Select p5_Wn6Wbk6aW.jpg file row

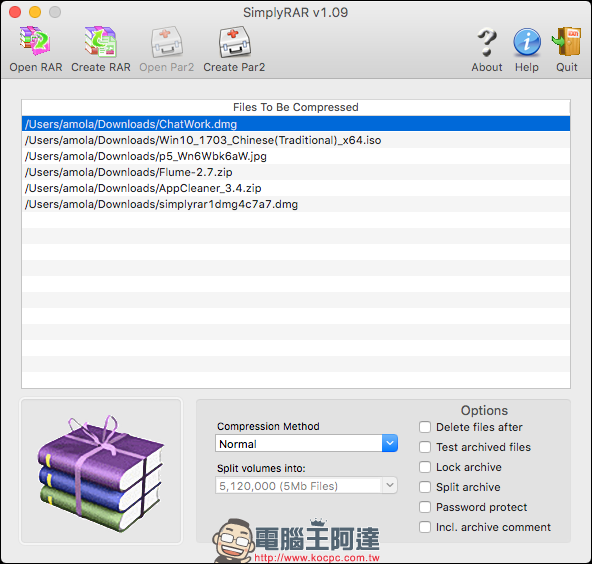[x=296, y=156]
